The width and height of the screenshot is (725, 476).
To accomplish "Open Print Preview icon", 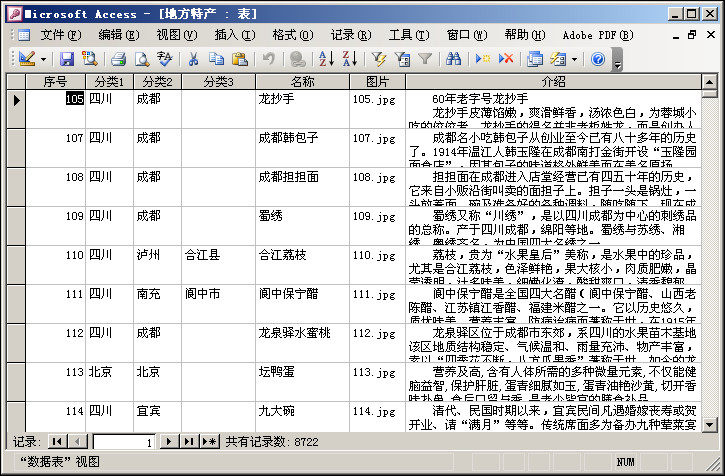I will [141, 59].
